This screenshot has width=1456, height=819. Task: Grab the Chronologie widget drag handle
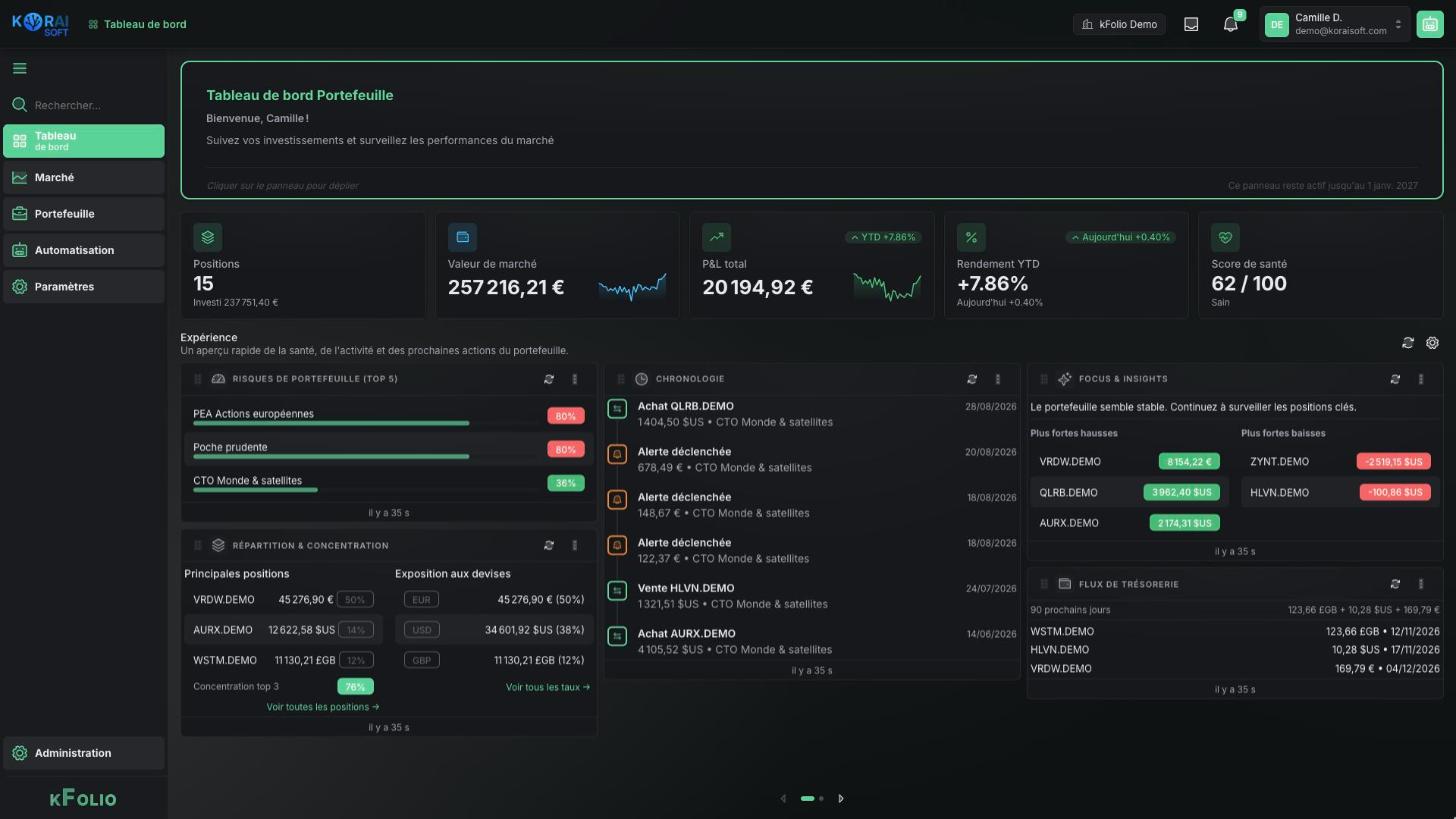[x=621, y=379]
